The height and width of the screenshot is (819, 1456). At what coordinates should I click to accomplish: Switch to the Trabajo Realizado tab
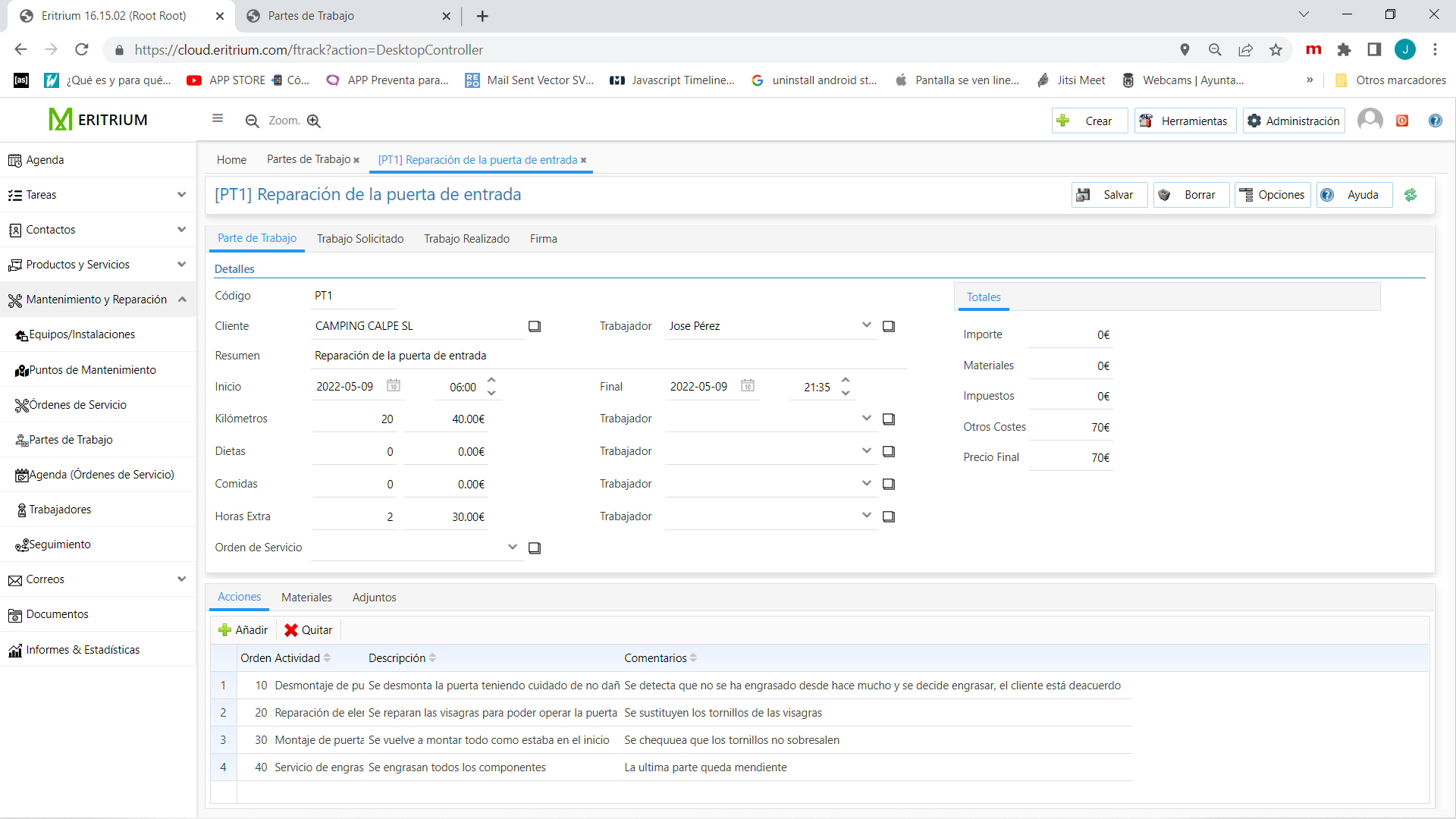466,239
